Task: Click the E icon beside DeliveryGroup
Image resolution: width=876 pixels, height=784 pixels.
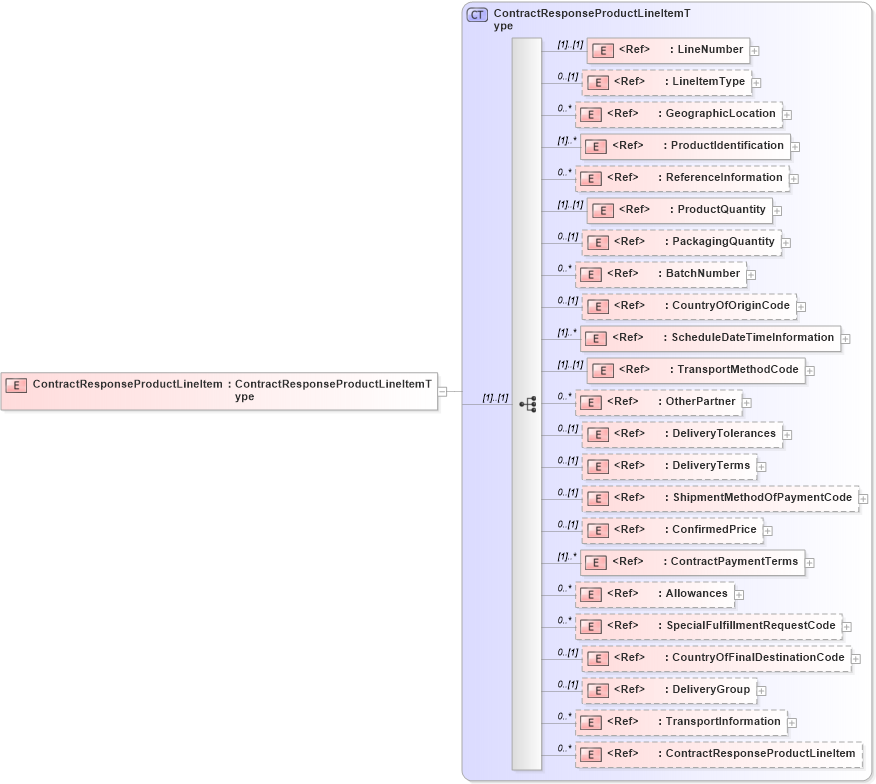Action: (597, 690)
